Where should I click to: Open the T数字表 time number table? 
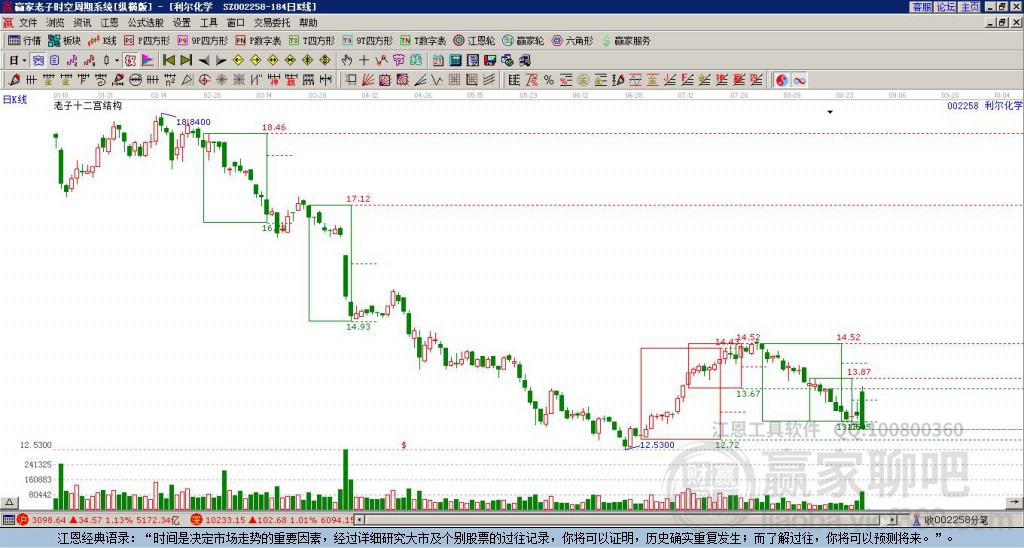(x=423, y=40)
